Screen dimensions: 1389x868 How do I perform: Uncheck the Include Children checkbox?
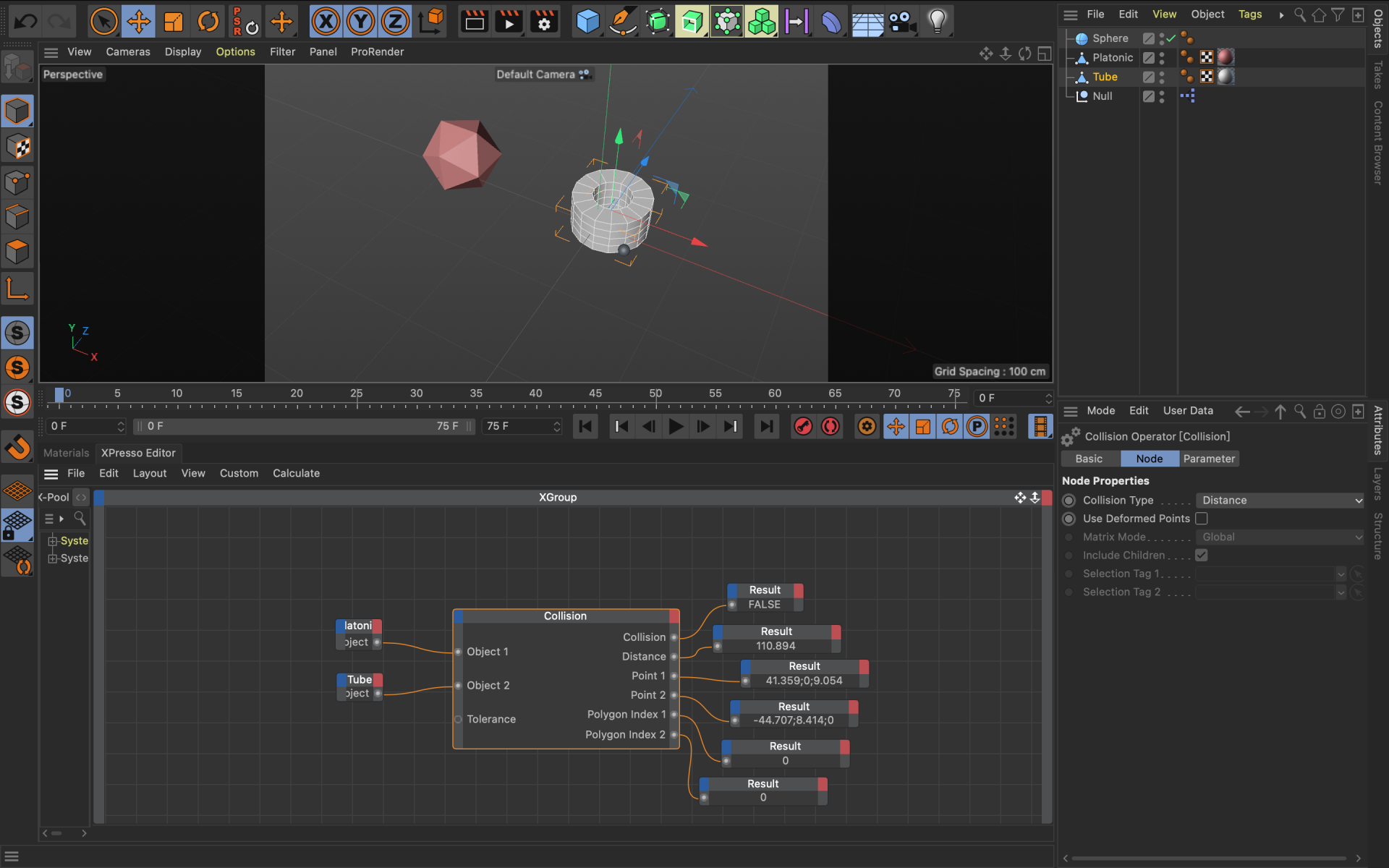tap(1202, 556)
